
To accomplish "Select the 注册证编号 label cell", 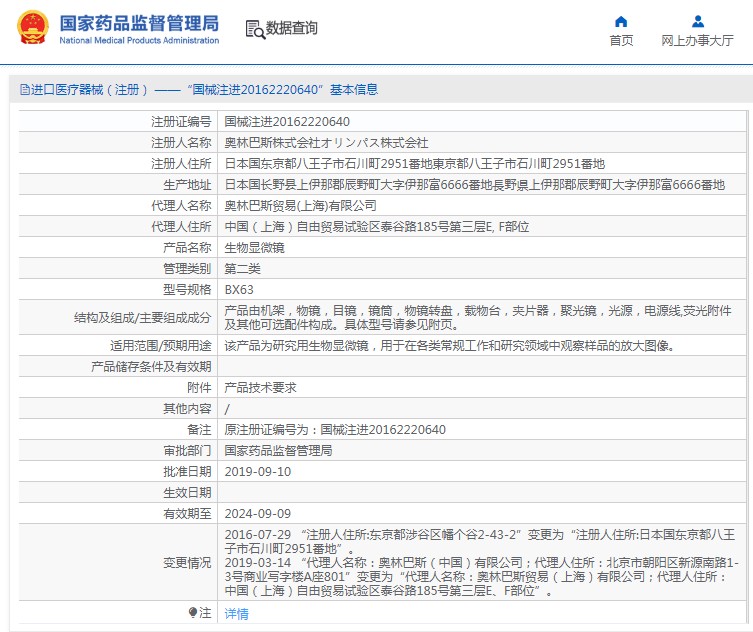I will tap(181, 122).
